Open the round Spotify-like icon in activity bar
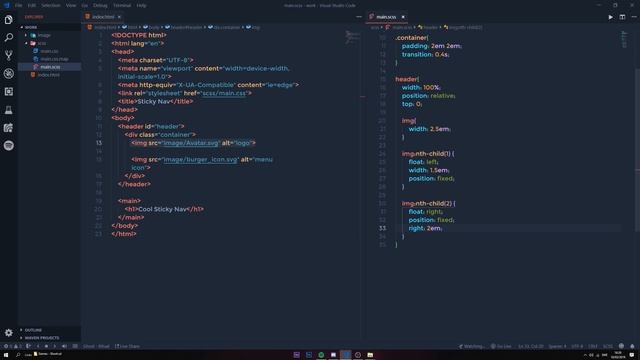Screen dimensions: 640x360 click(x=9, y=145)
